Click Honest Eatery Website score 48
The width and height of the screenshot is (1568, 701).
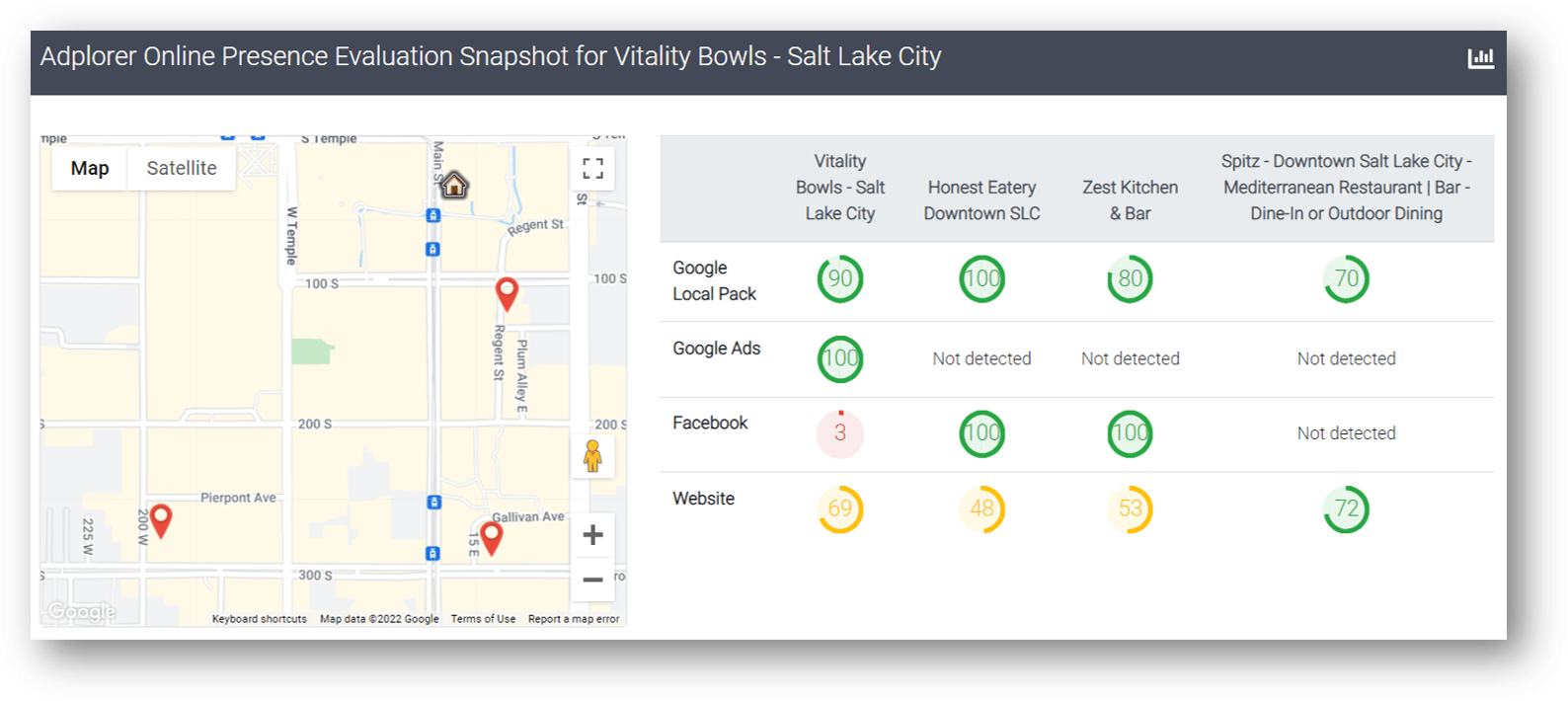[x=982, y=509]
